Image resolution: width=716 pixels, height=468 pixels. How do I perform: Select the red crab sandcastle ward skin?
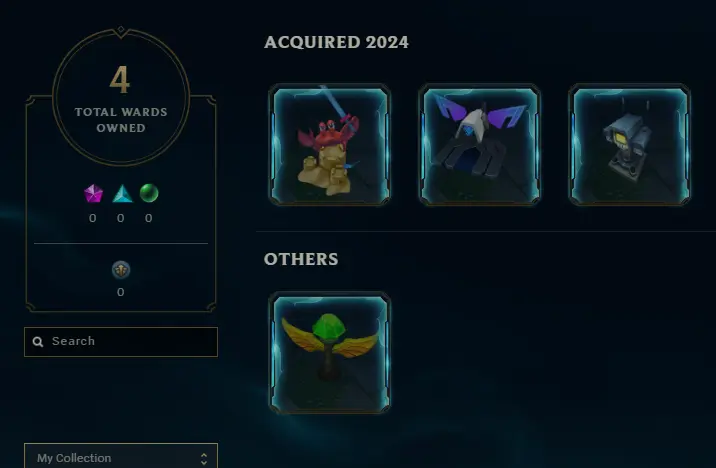pos(329,144)
